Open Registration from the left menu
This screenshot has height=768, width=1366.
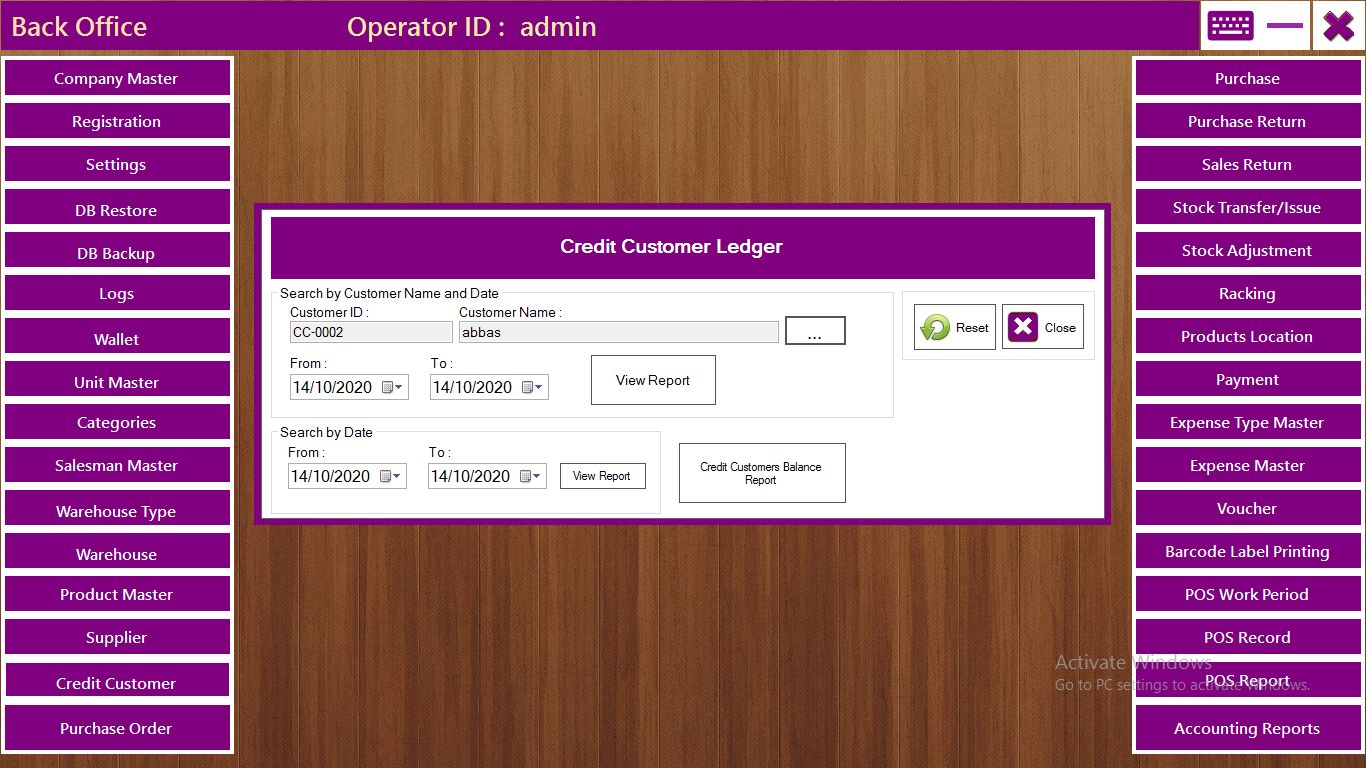point(117,121)
